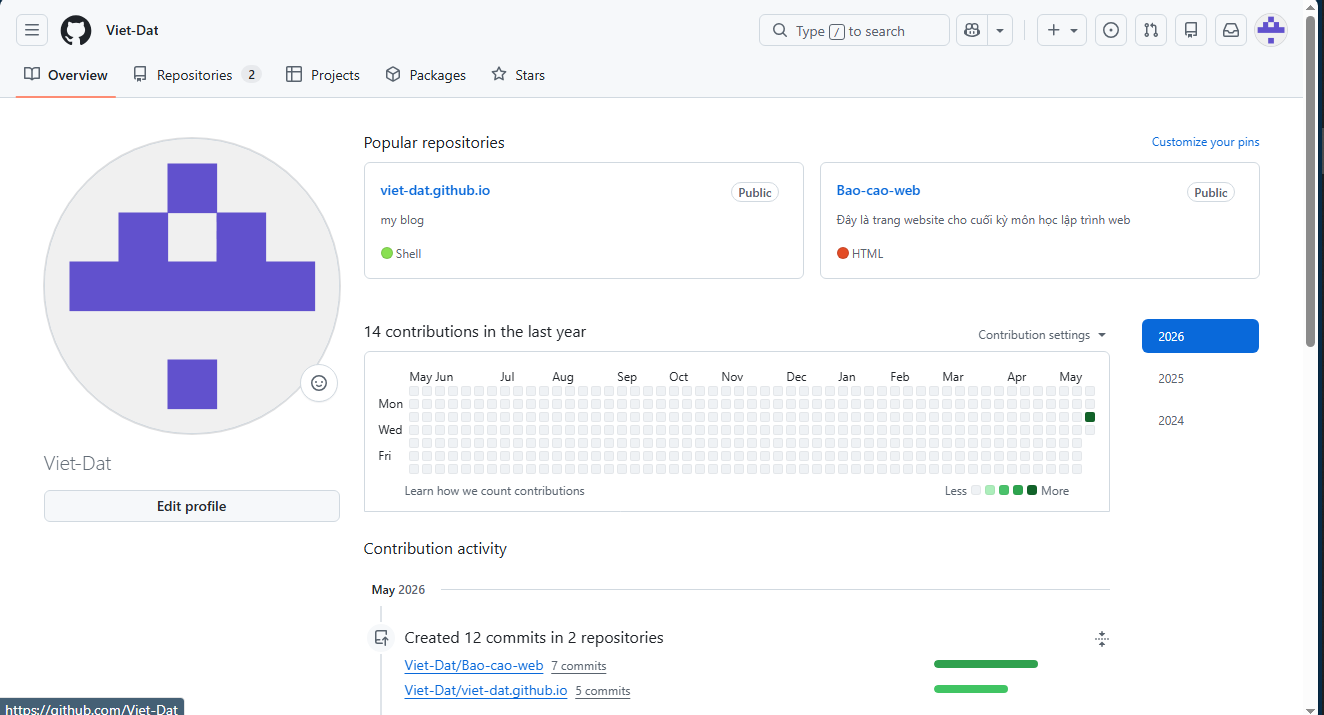Viewport: 1324px width, 715px height.
Task: Open the Pull requests icon in header
Action: point(1151,31)
